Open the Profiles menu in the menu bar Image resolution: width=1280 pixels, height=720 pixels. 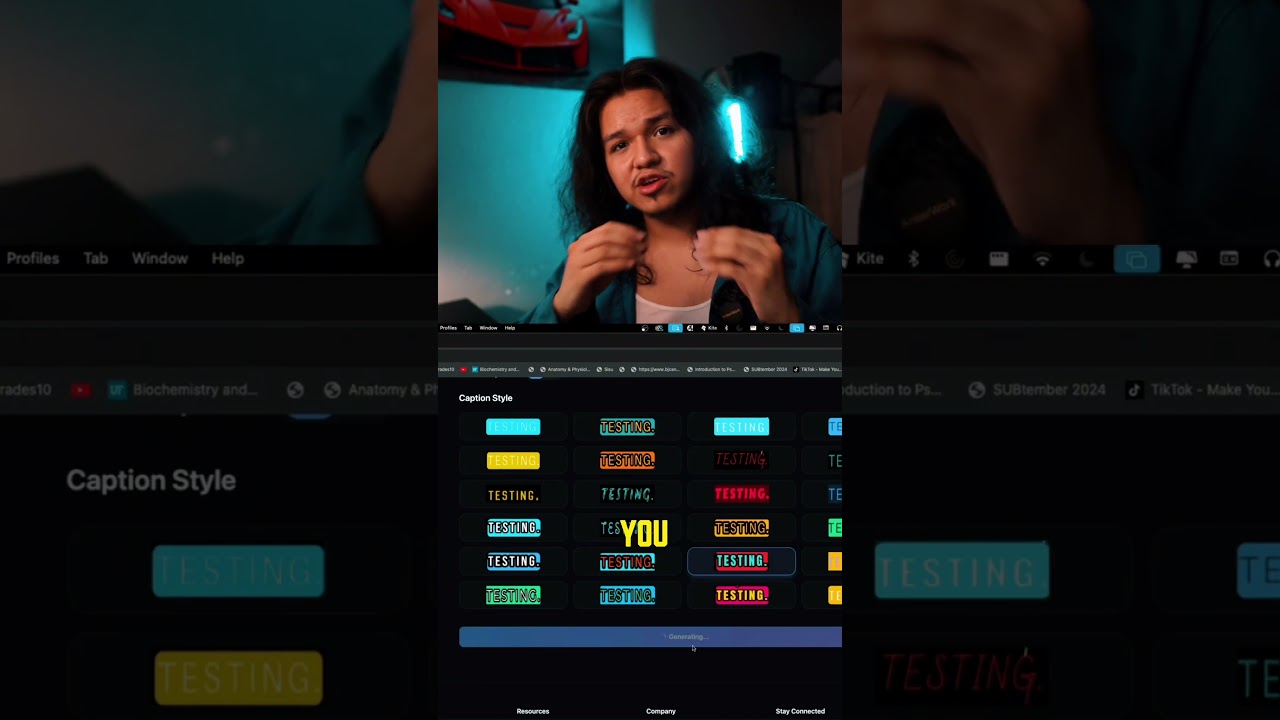click(x=448, y=328)
